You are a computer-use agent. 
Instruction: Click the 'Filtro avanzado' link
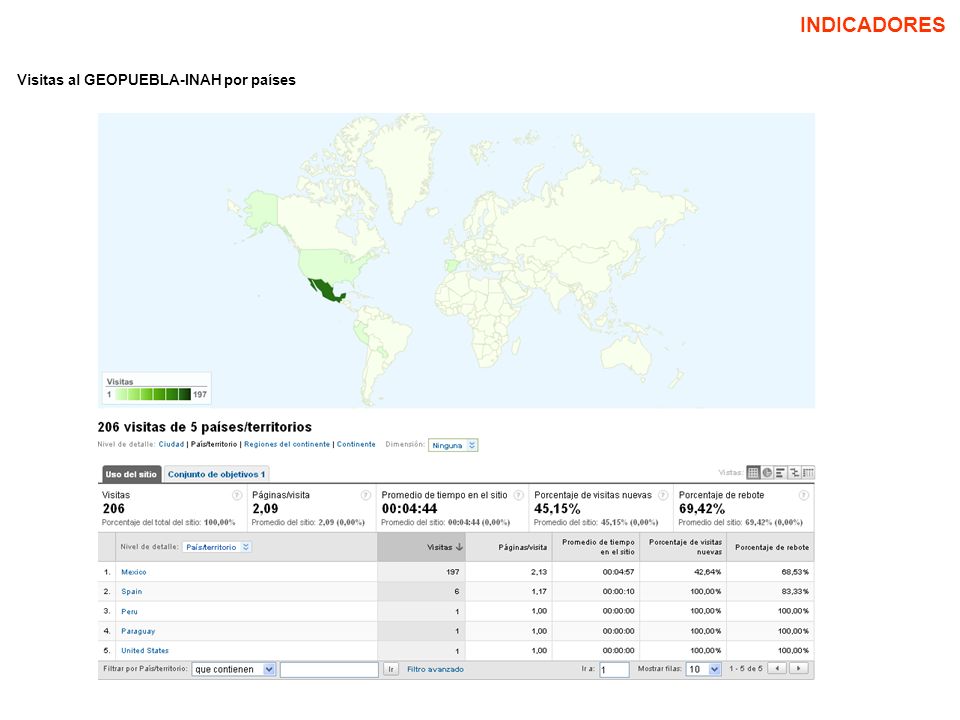435,669
